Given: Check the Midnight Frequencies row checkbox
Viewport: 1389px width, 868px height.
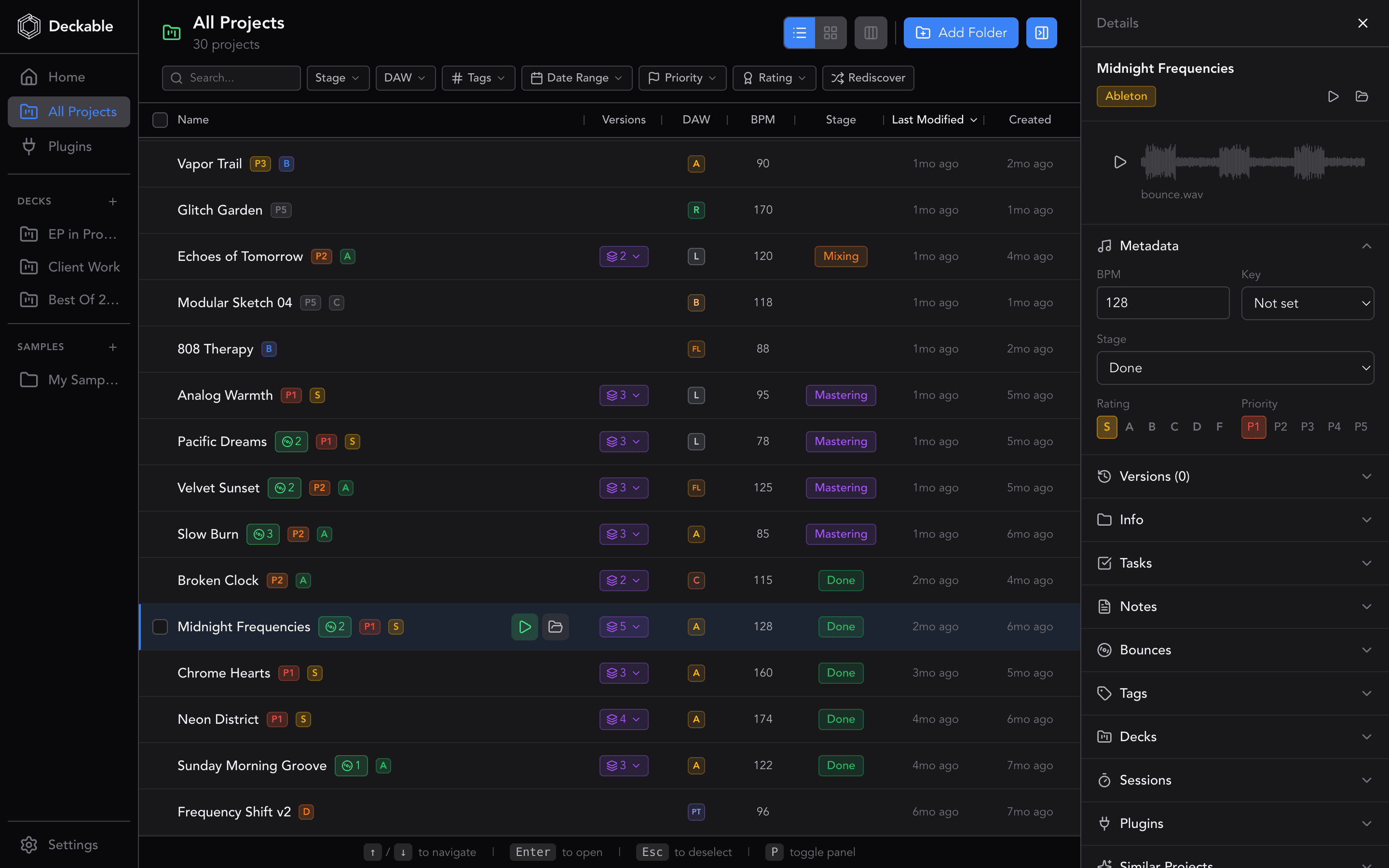Looking at the screenshot, I should coord(160,627).
